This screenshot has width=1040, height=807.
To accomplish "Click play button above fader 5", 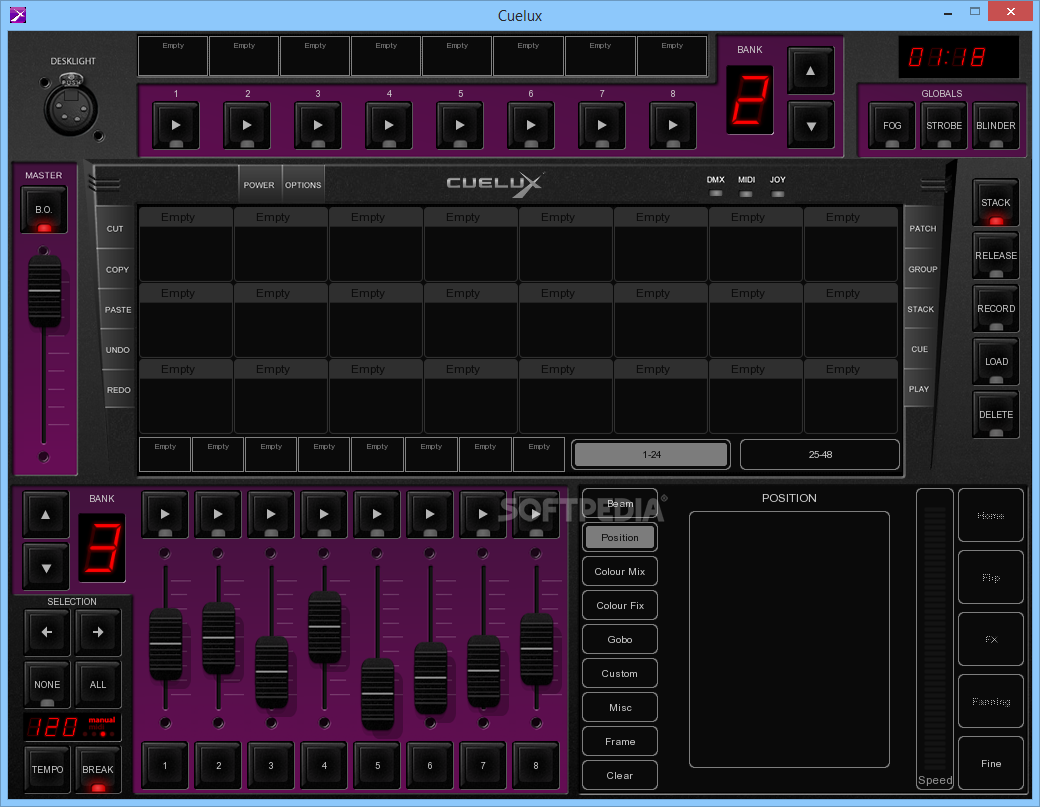I will tap(377, 515).
